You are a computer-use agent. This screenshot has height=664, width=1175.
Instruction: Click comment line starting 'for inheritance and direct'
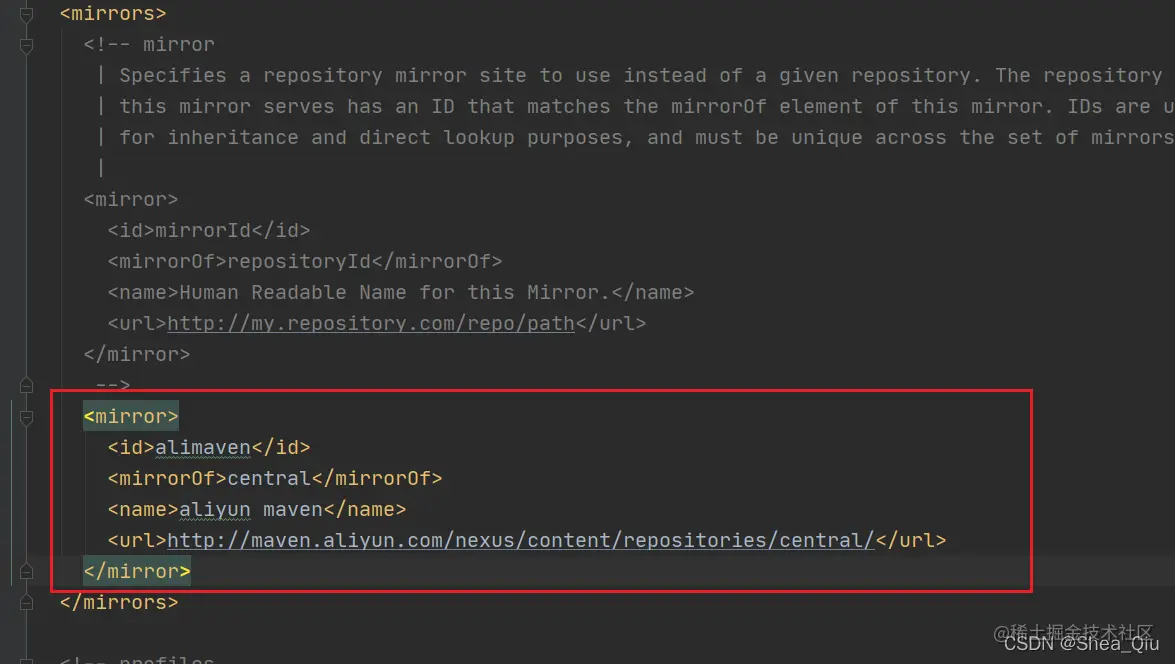tap(647, 138)
